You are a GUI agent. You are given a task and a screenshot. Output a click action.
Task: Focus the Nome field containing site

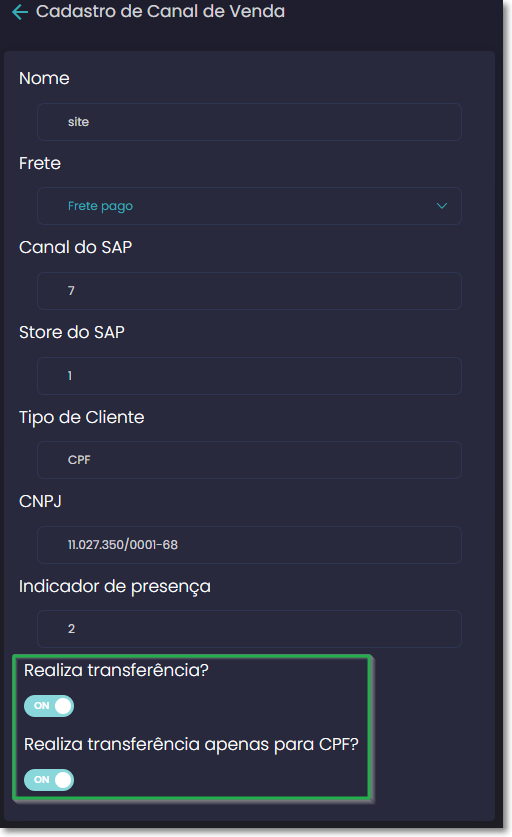point(249,122)
